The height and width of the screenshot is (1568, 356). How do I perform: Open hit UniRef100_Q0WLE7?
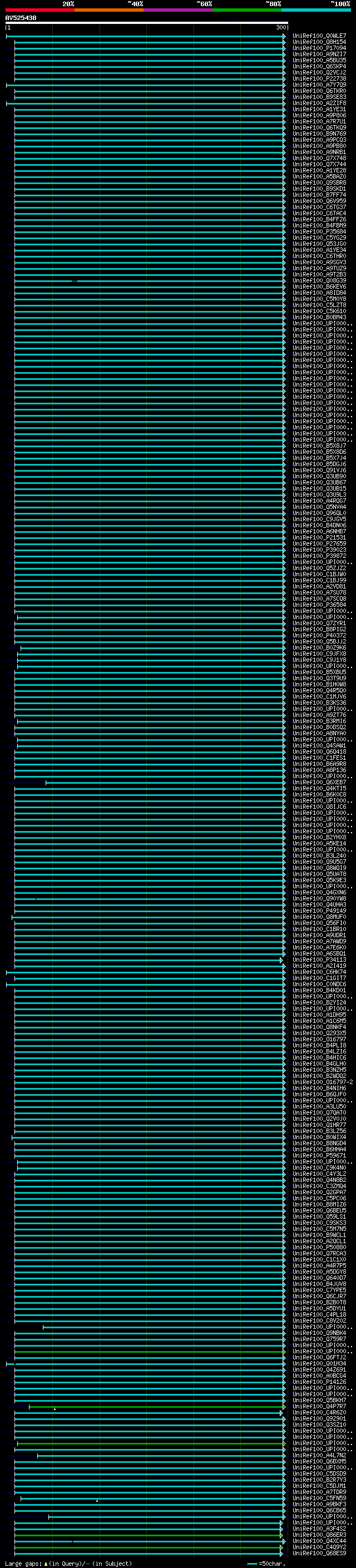(x=319, y=36)
